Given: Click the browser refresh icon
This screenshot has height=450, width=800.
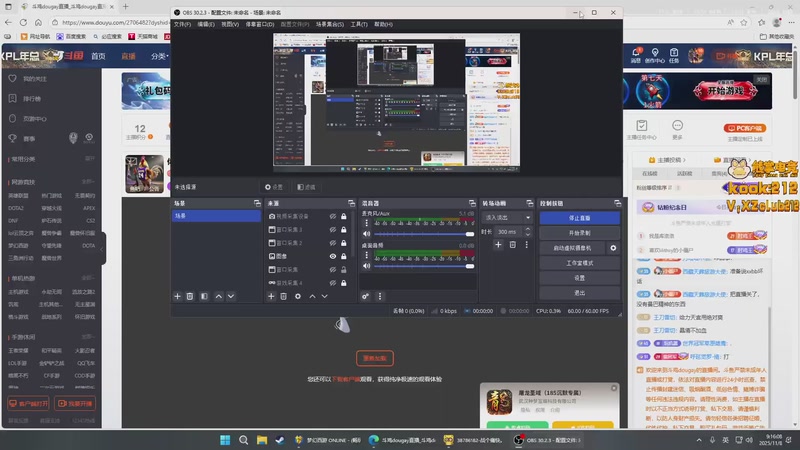Looking at the screenshot, I should [23, 22].
